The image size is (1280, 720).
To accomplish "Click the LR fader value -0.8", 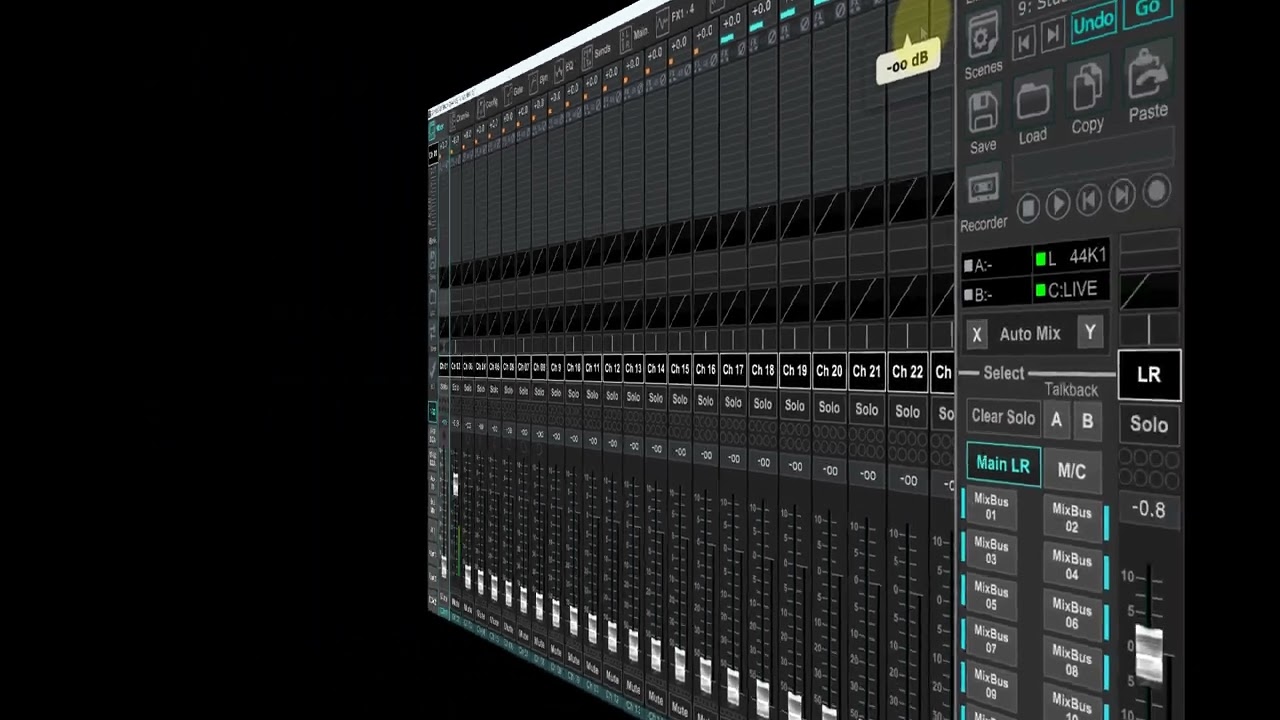I will (1148, 509).
